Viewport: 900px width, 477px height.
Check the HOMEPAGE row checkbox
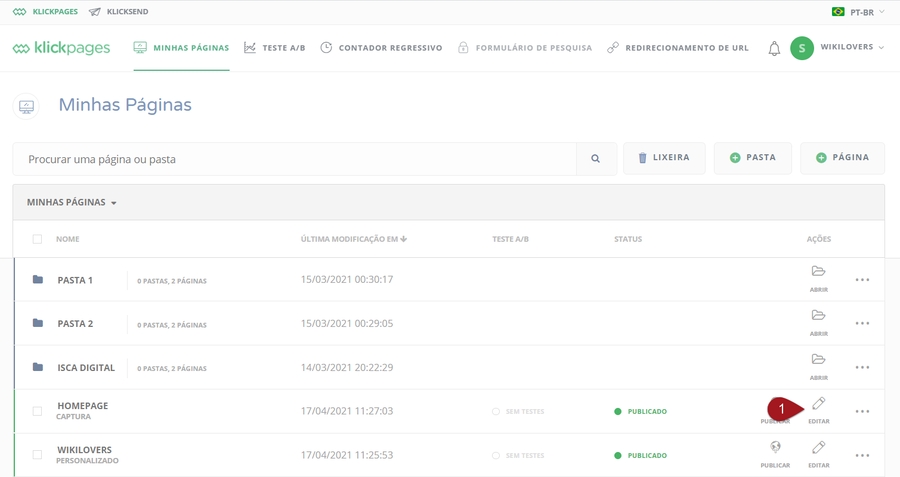point(37,411)
